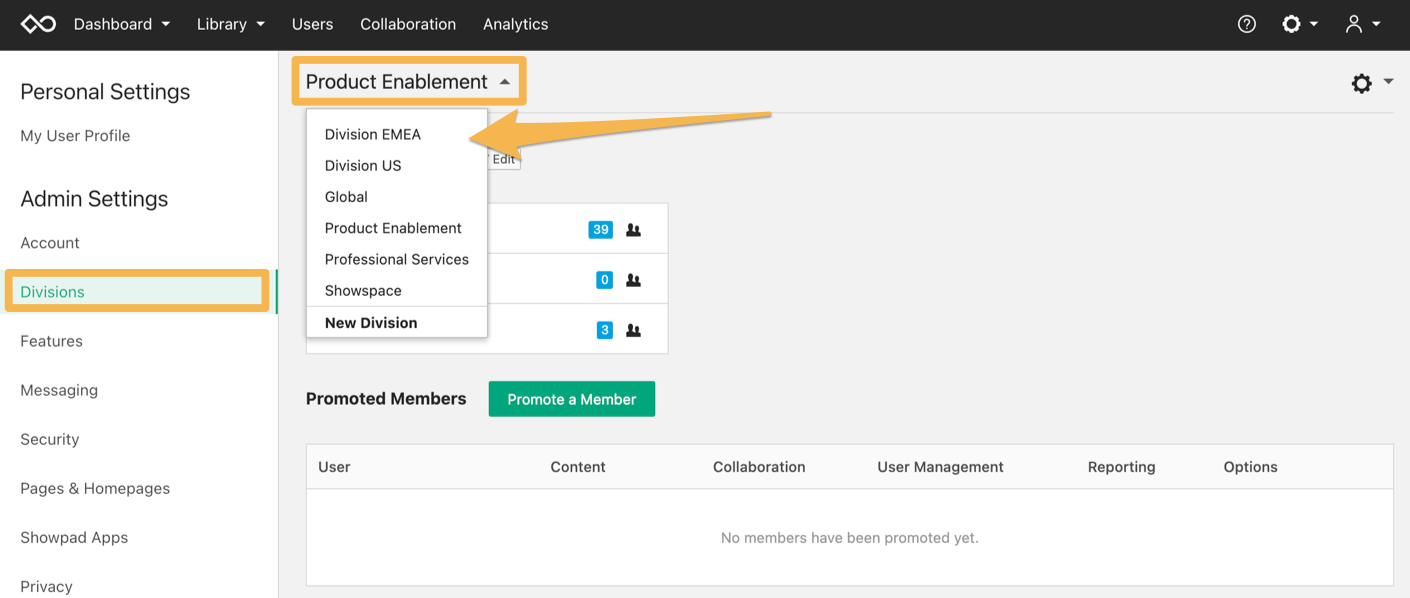
Task: Click the members icon beside count 0
Action: tap(633, 280)
